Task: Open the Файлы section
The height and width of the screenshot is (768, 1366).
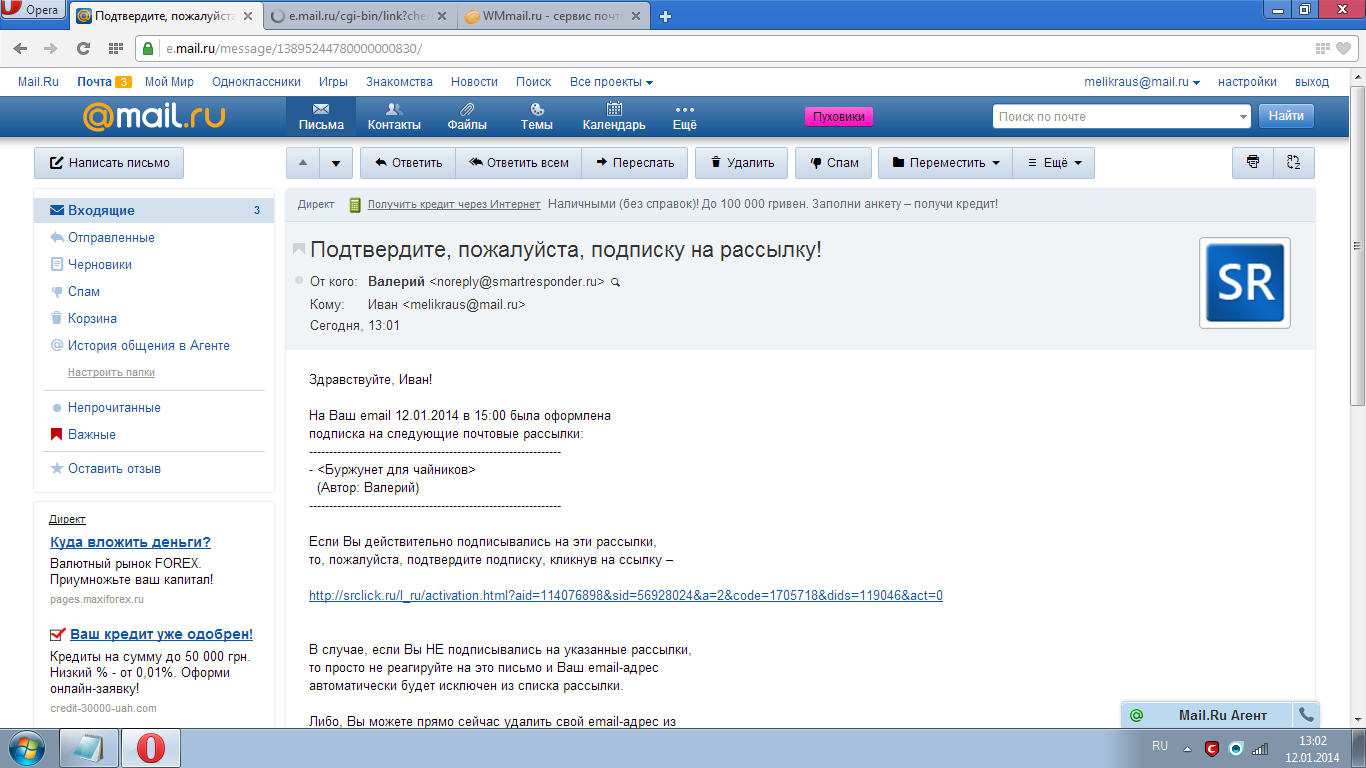Action: 467,117
